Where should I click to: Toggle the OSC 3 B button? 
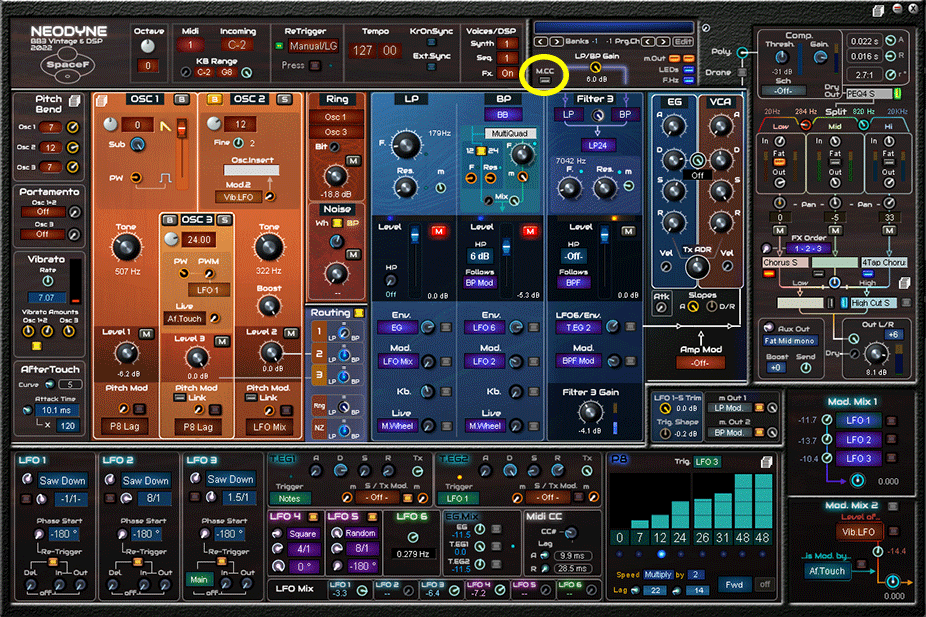click(169, 220)
